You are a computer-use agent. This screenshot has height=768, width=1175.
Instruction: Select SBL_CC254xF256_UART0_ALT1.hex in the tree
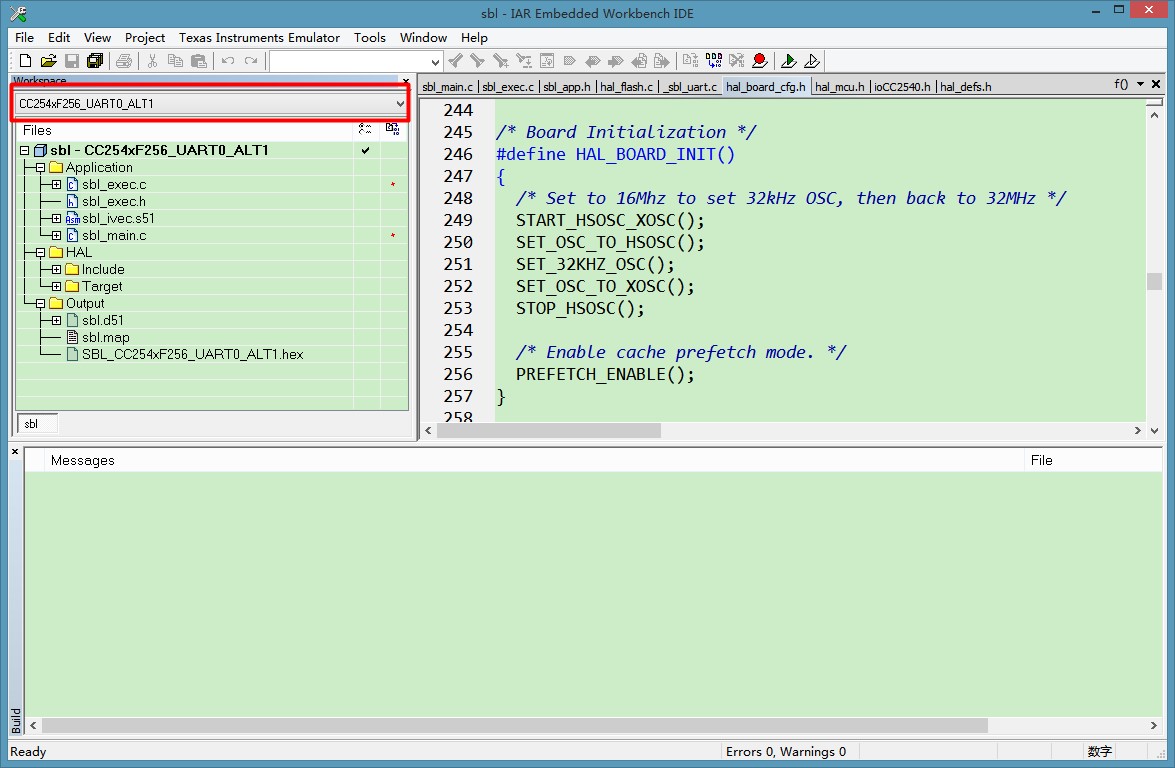point(193,354)
